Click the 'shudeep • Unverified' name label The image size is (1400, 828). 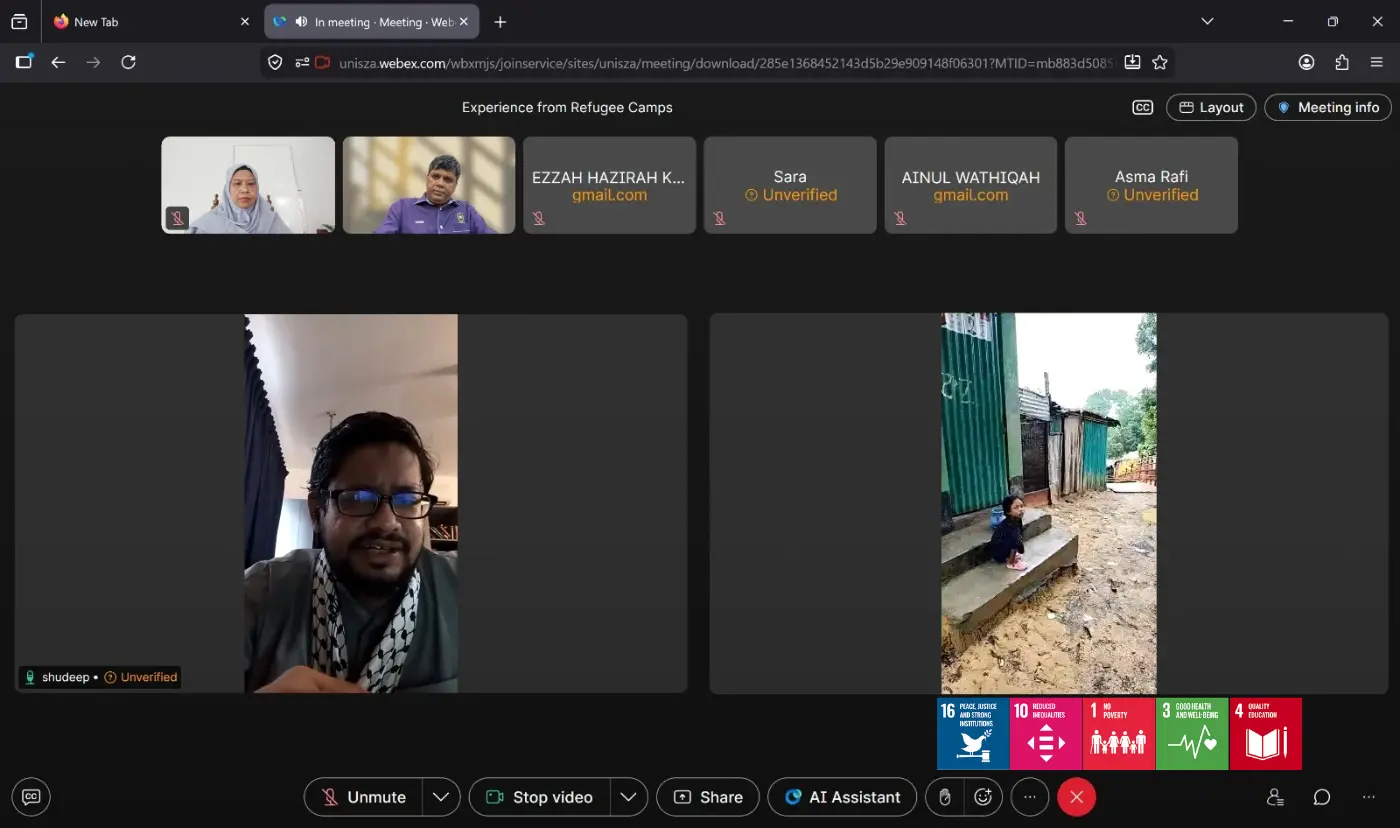click(100, 677)
